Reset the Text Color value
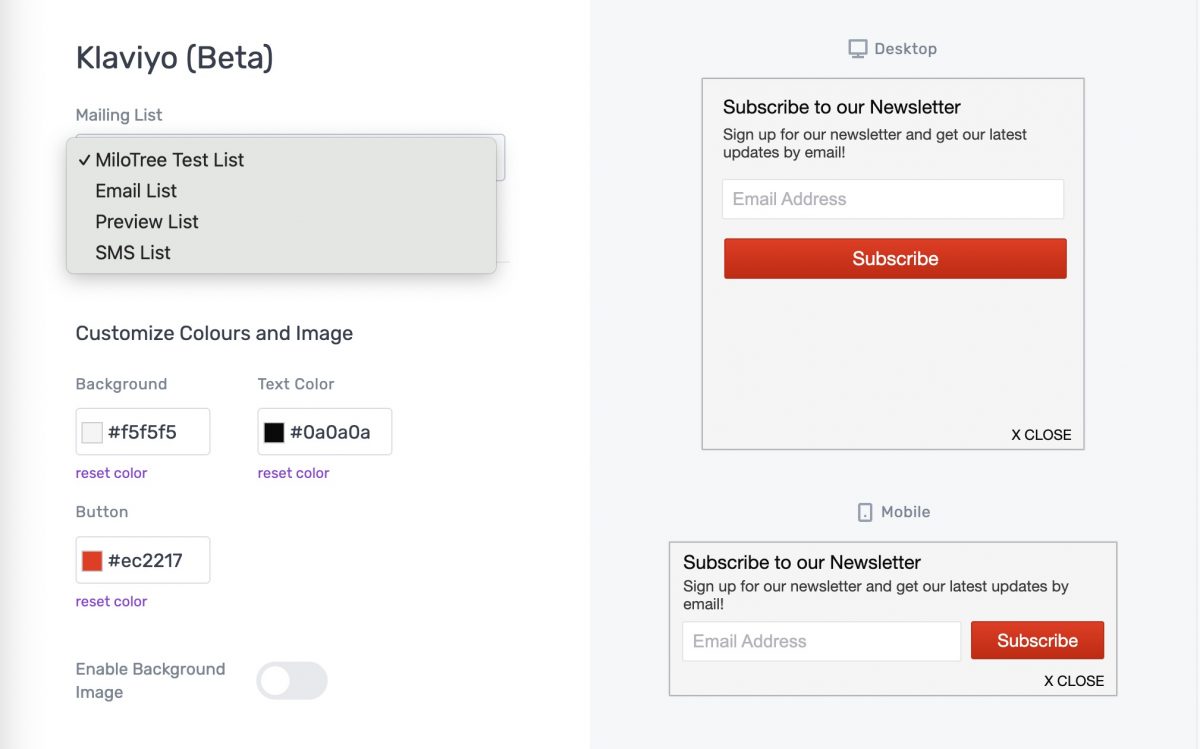The height and width of the screenshot is (749, 1200). tap(293, 473)
